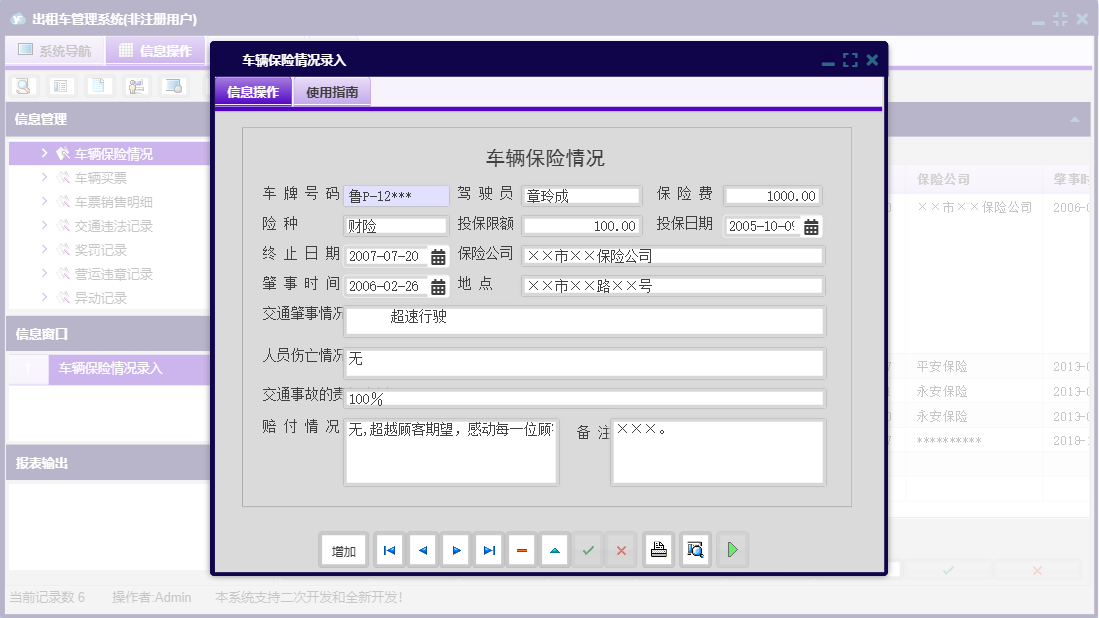Advance to the next record
Screen dimensions: 1099x618
[x=455, y=549]
